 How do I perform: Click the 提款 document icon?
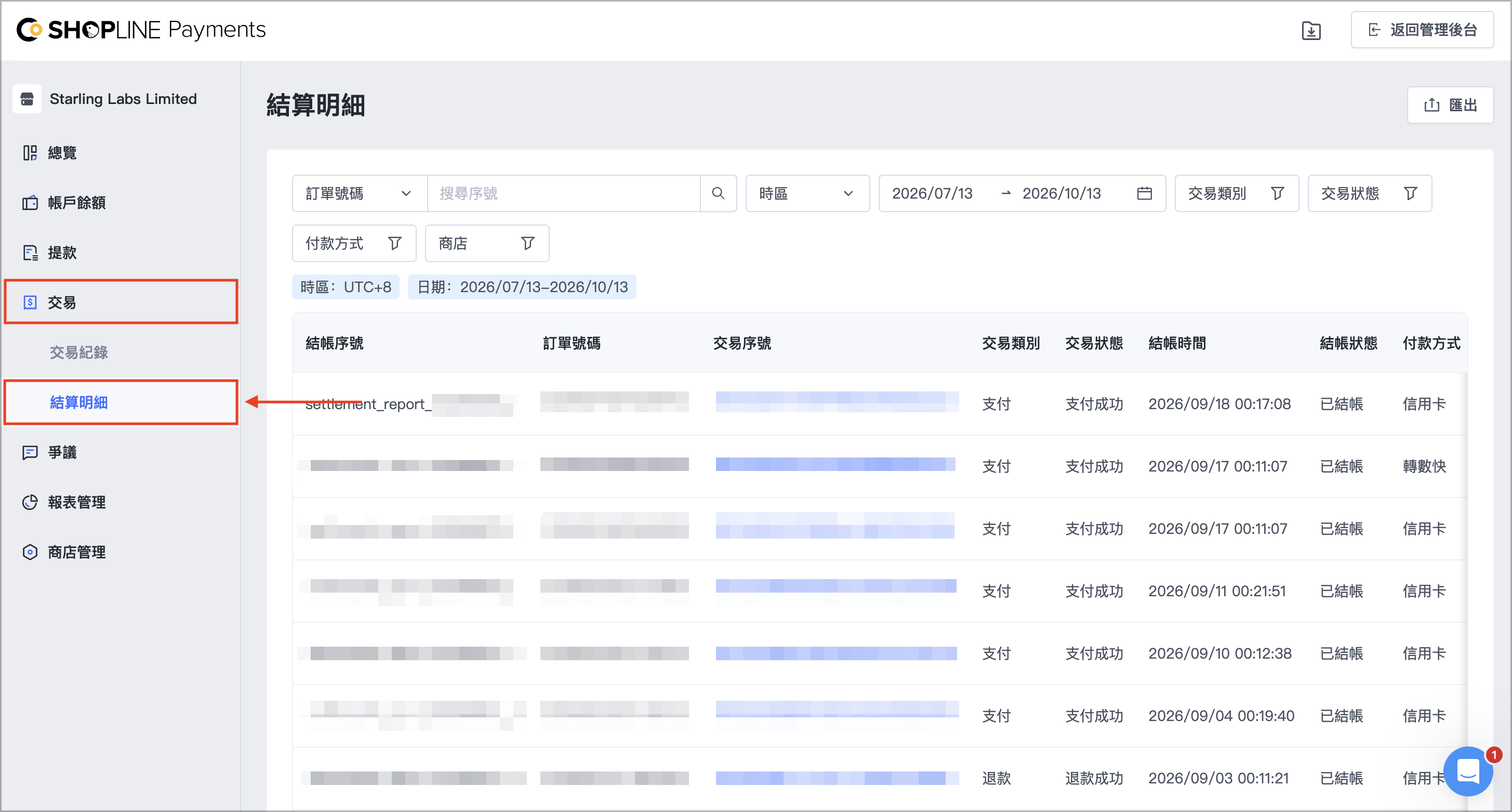coord(30,253)
